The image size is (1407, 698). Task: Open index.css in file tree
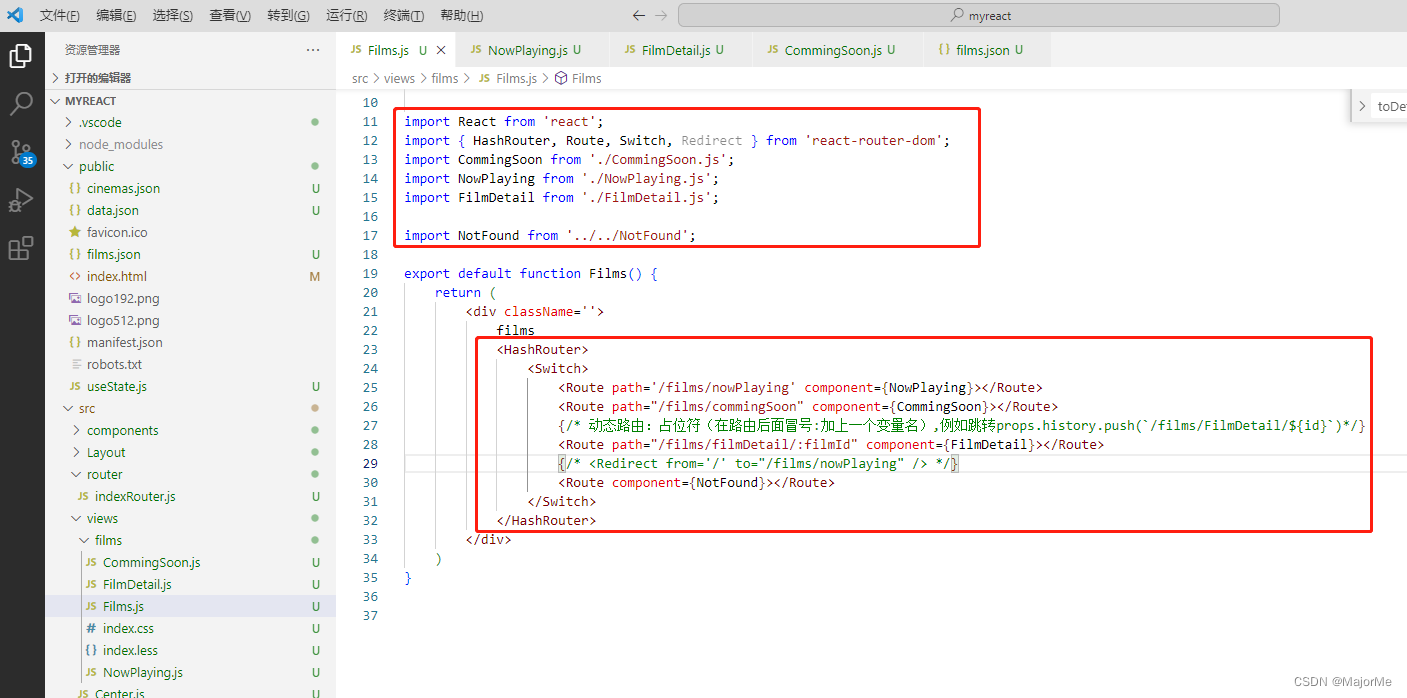click(190, 628)
